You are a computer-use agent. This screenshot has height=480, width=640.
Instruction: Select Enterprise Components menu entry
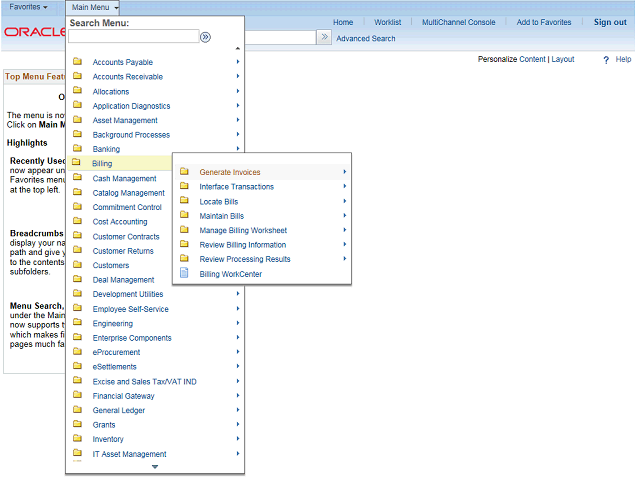(x=132, y=338)
